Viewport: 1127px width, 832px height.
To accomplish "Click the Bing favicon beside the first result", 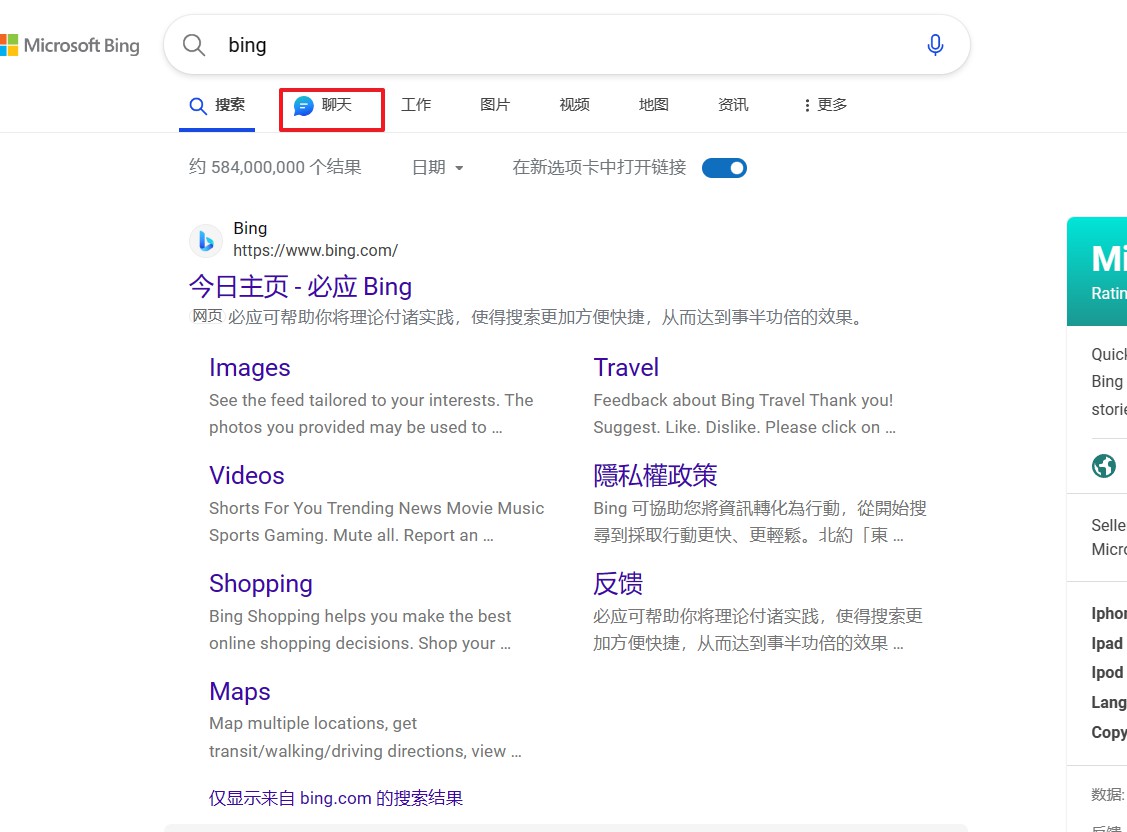I will click(x=206, y=240).
